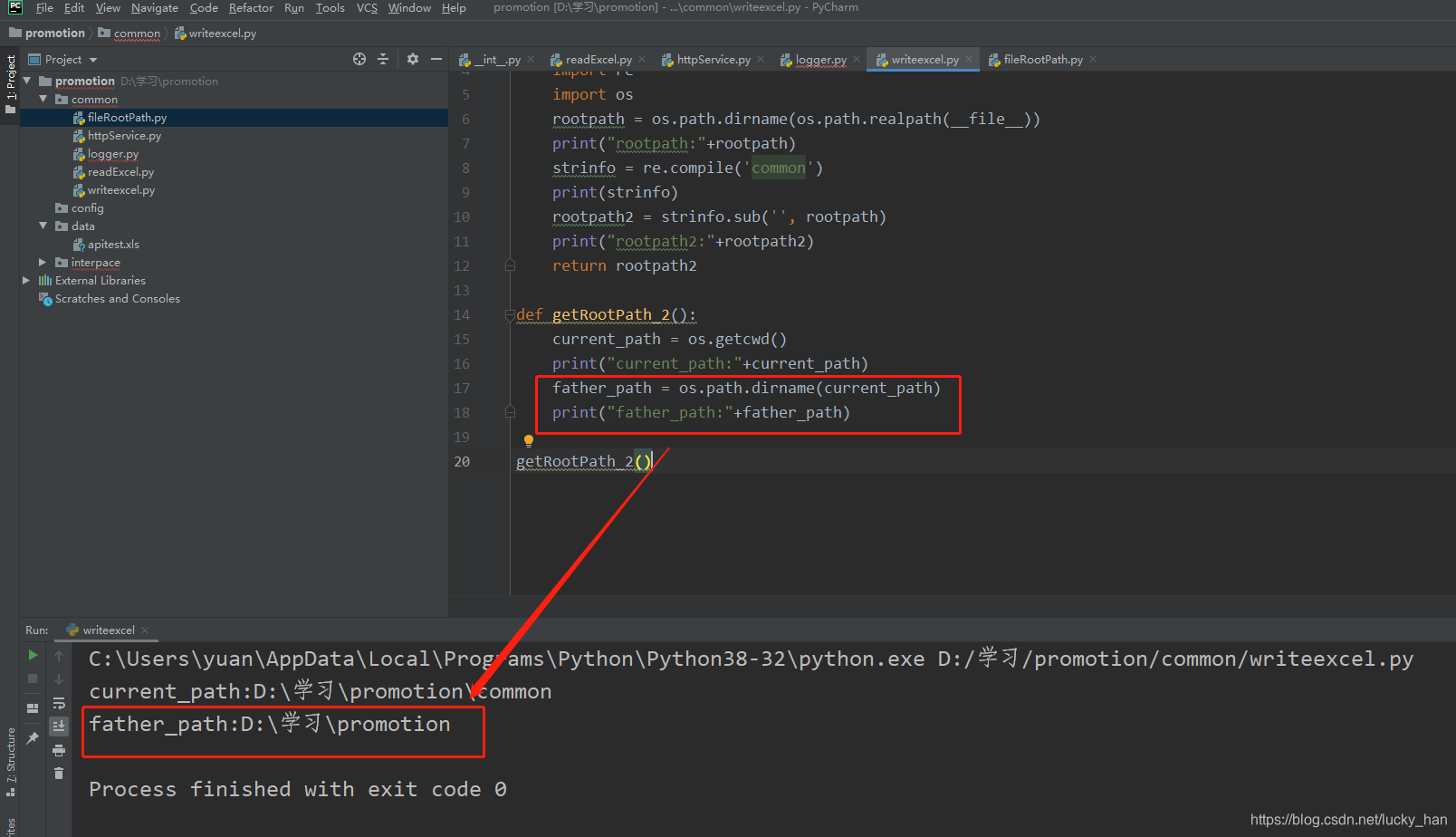
Task: Click Restore Layout icon in Run panel
Action: (33, 708)
